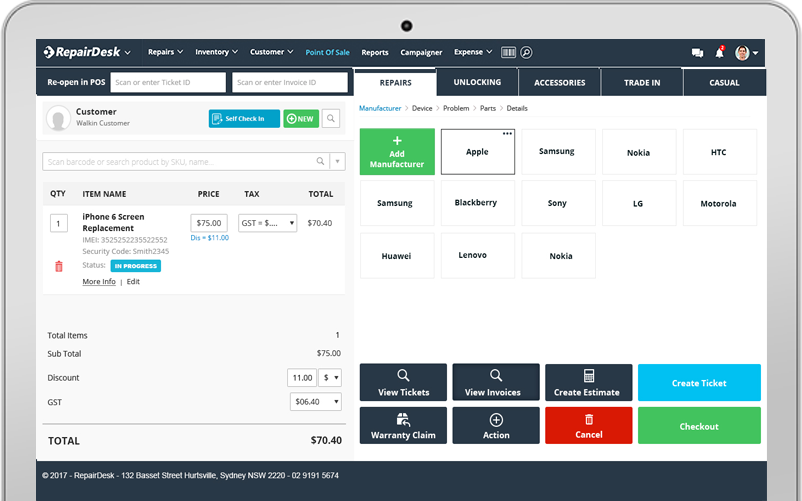The width and height of the screenshot is (802, 501).
Task: Click the Scan or enter Ticket ID field
Action: (168, 82)
